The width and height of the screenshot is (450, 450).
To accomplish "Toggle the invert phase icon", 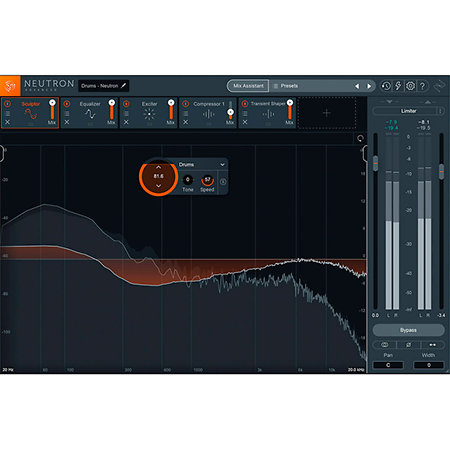I will pyautogui.click(x=408, y=345).
